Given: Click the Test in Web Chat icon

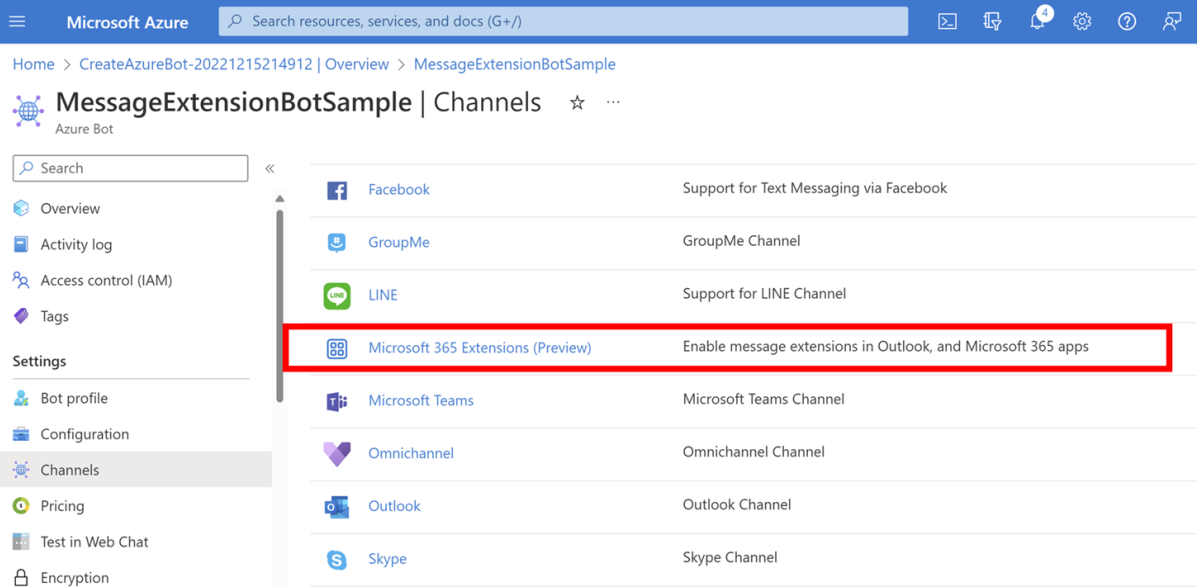Looking at the screenshot, I should tap(21, 541).
